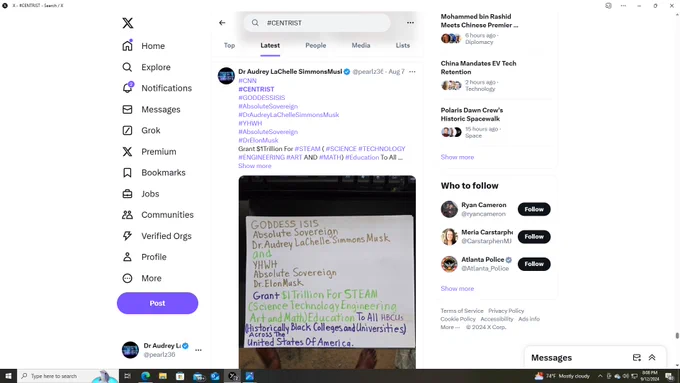Switch to the People tab
This screenshot has width=680, height=383.
pos(316,46)
